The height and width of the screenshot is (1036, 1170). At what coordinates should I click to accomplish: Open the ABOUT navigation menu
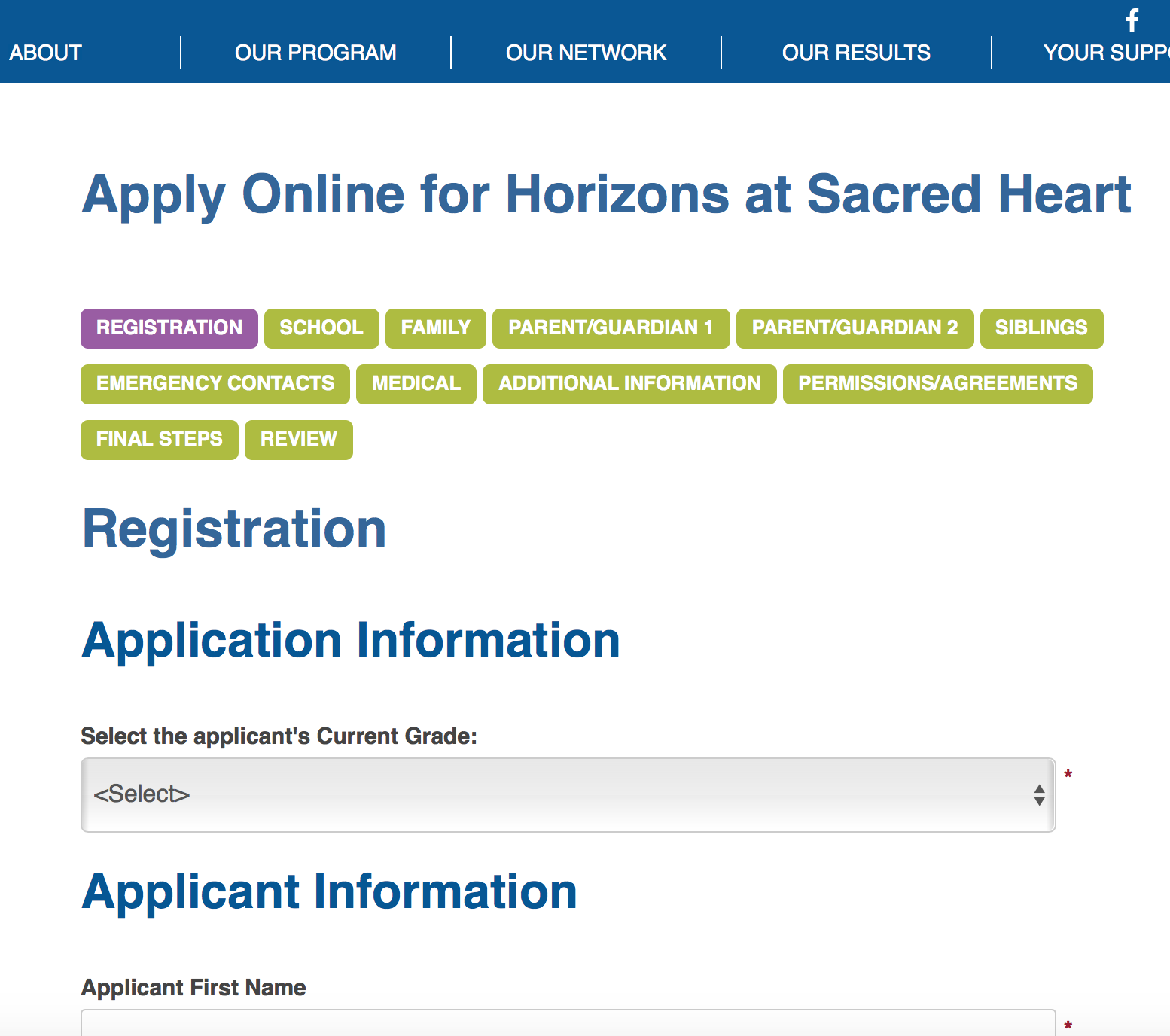(45, 53)
